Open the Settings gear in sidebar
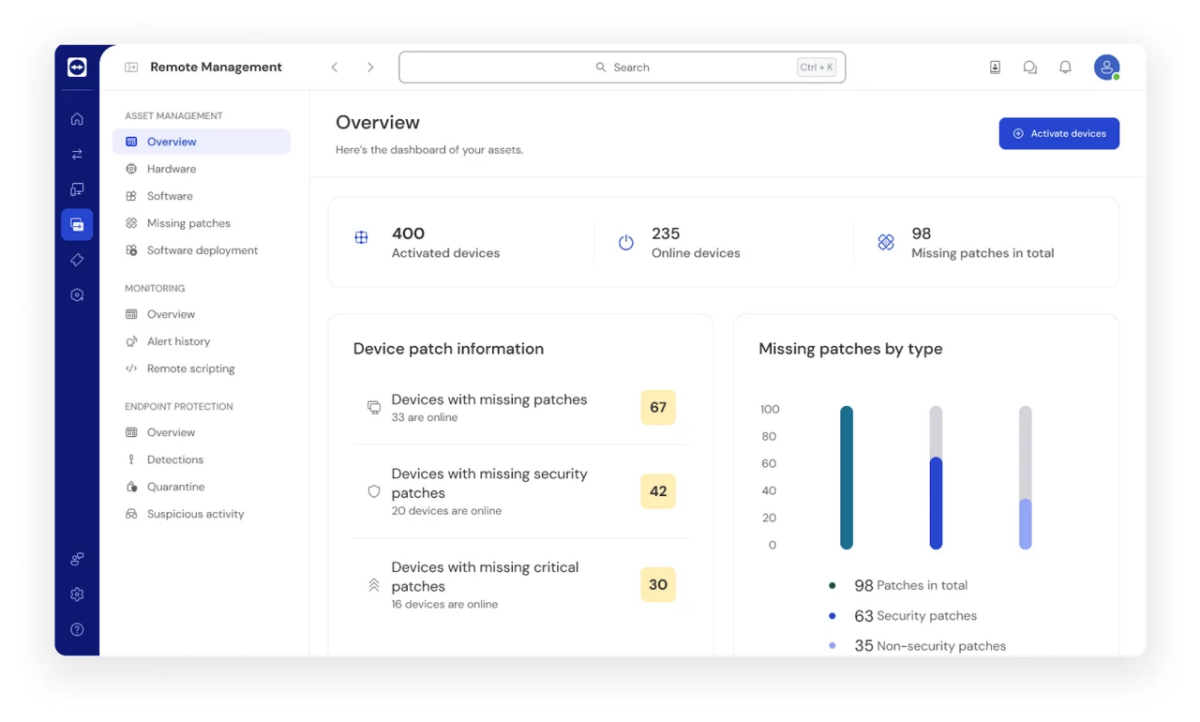 point(77,594)
